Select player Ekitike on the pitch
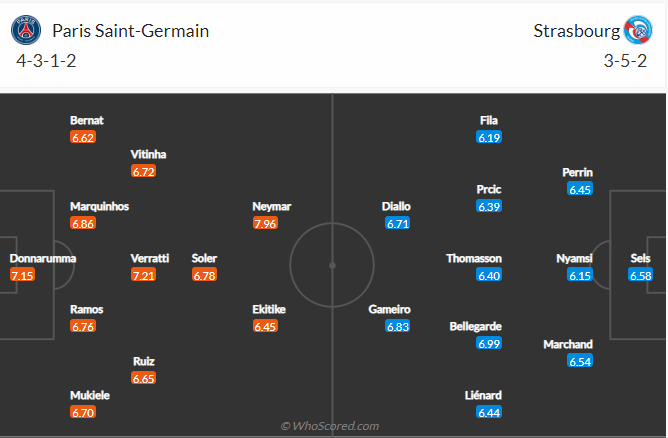Viewport: 668px width, 438px height. [x=269, y=310]
